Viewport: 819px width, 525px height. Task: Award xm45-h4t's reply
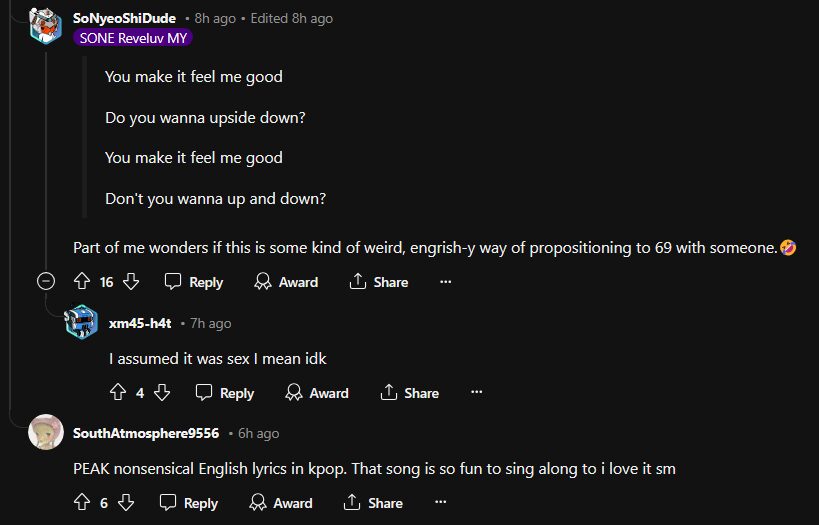point(317,393)
